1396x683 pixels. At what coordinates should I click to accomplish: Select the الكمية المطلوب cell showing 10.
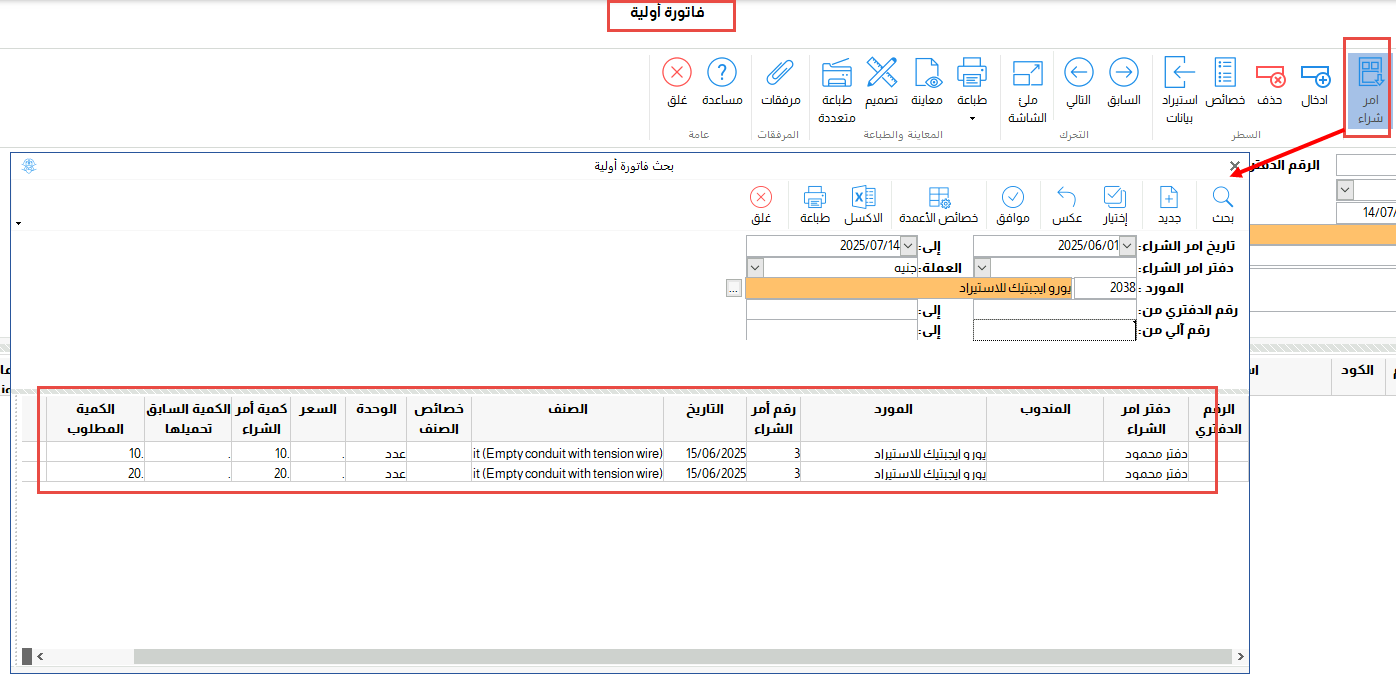click(96, 453)
